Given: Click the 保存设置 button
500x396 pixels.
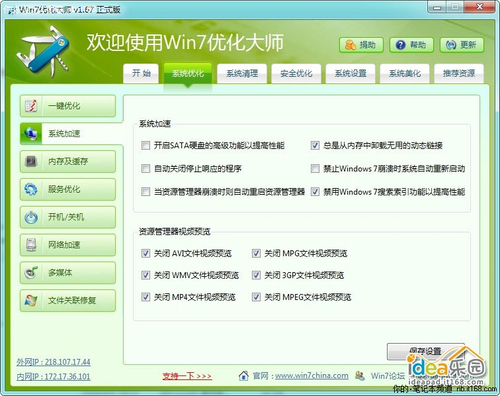Looking at the screenshot, I should tap(425, 351).
